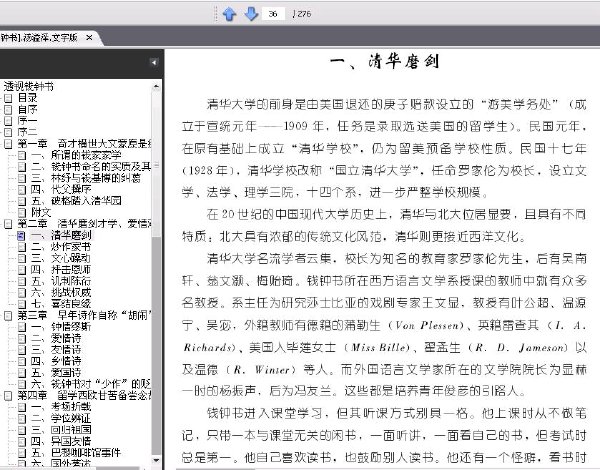Open bookmark 五、爱国诗
Image resolution: width=600 pixels, height=470 pixels.
point(56,372)
